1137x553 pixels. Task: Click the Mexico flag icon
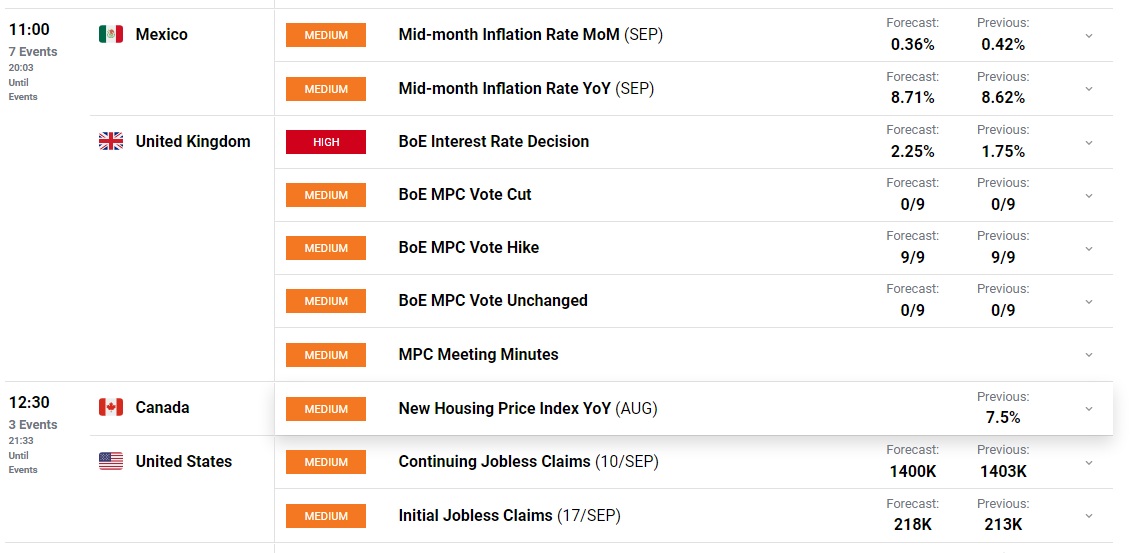point(110,35)
